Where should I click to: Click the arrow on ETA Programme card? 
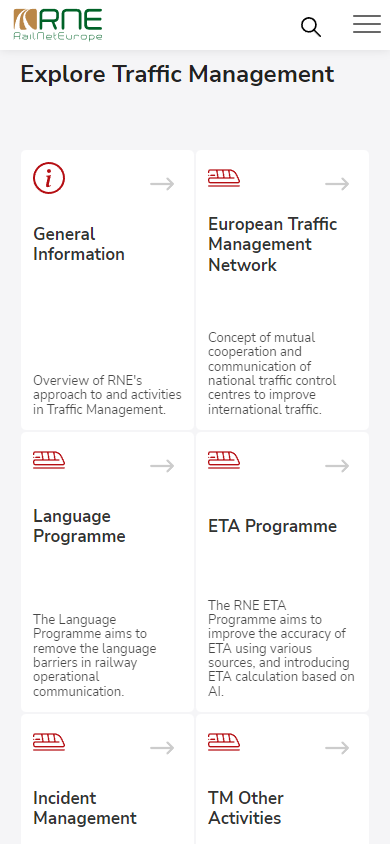[x=337, y=466]
